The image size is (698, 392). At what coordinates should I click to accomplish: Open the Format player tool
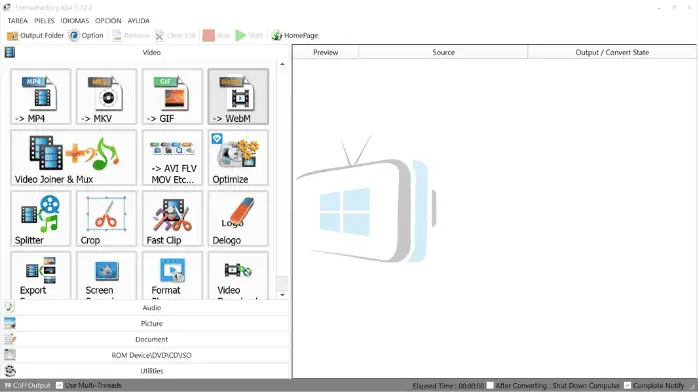point(172,275)
